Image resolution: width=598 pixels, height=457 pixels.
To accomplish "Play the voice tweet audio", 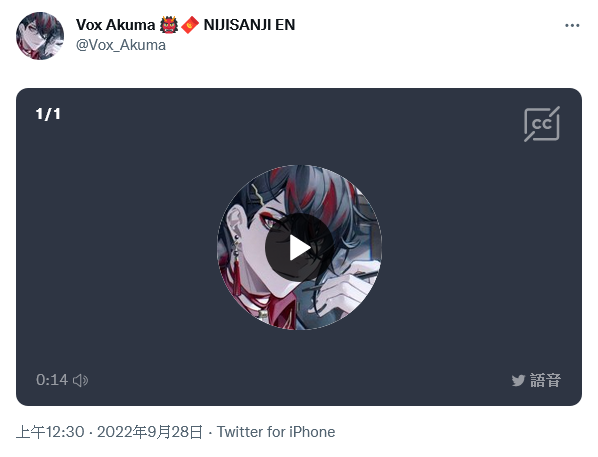I will pyautogui.click(x=299, y=248).
